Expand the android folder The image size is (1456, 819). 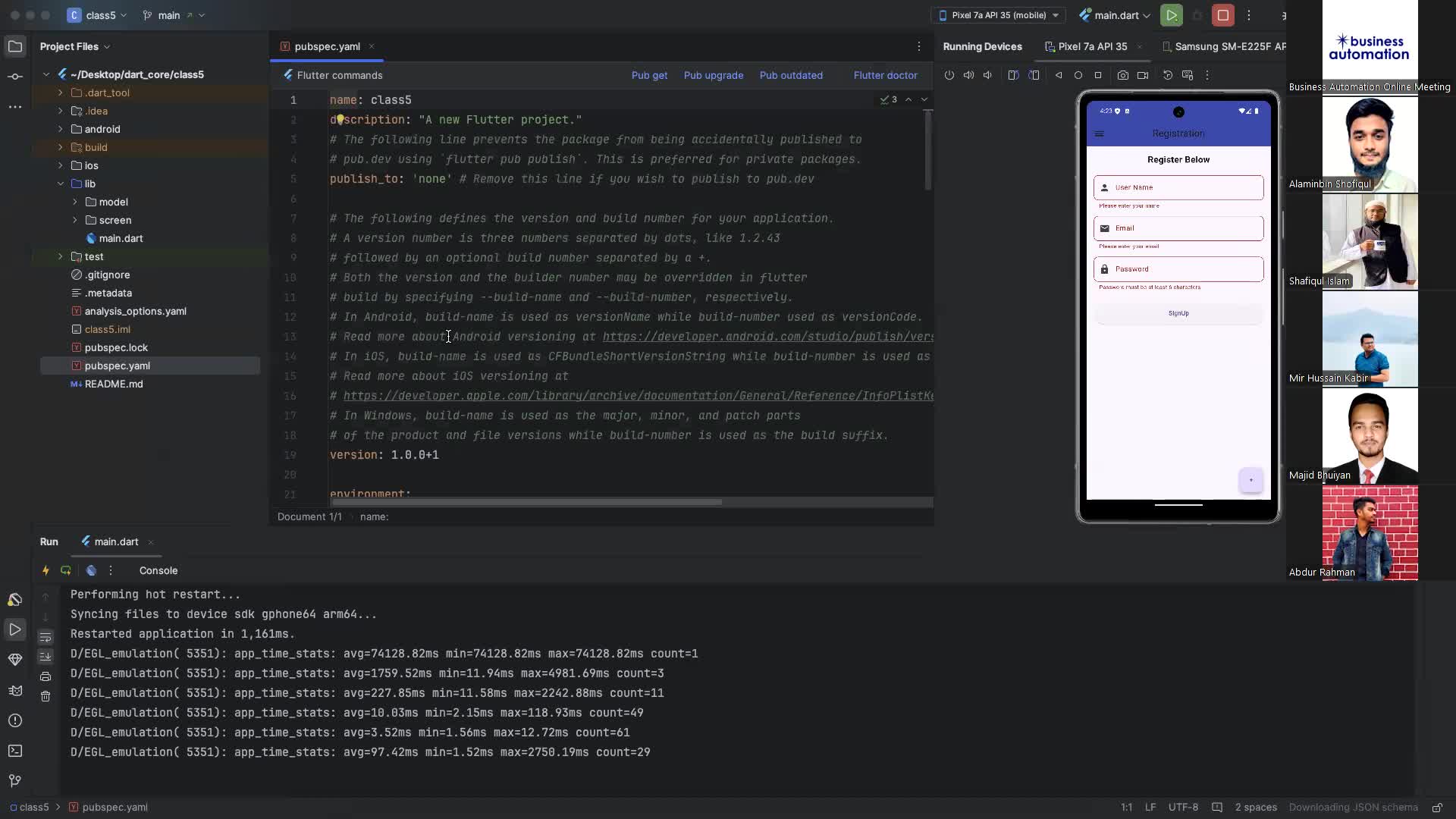click(61, 129)
